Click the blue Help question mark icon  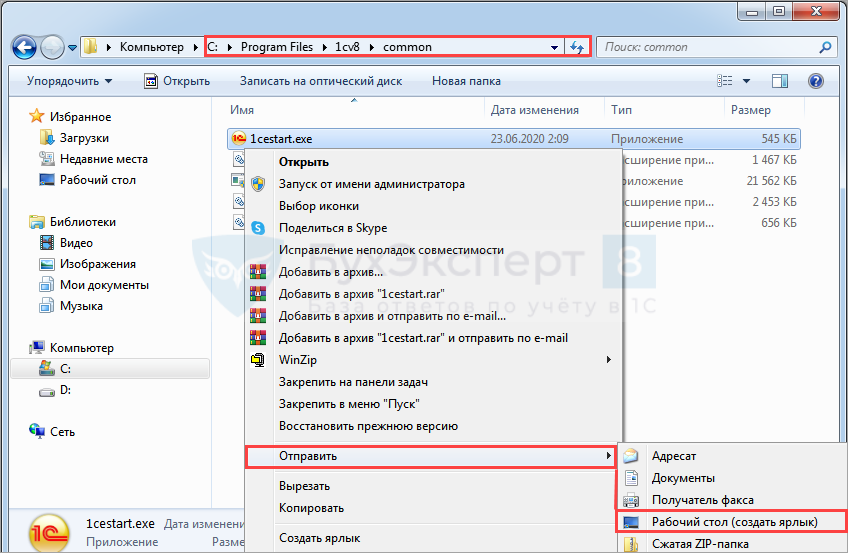coord(816,81)
